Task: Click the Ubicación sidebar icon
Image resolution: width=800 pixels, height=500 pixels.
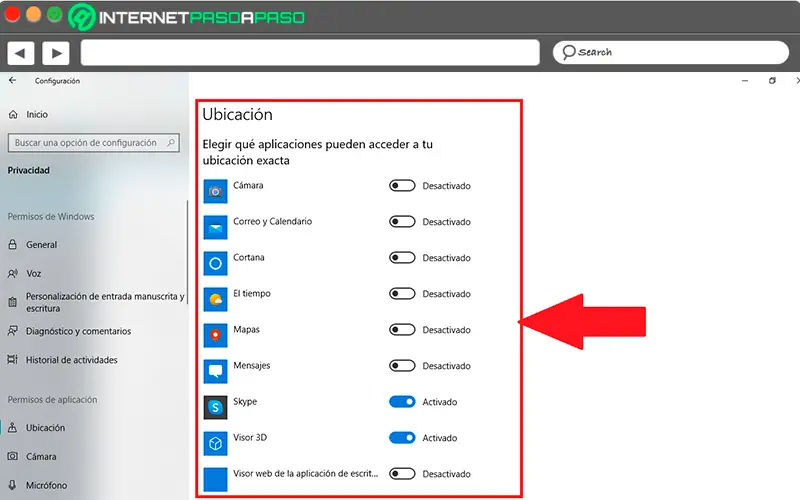Action: (13, 428)
